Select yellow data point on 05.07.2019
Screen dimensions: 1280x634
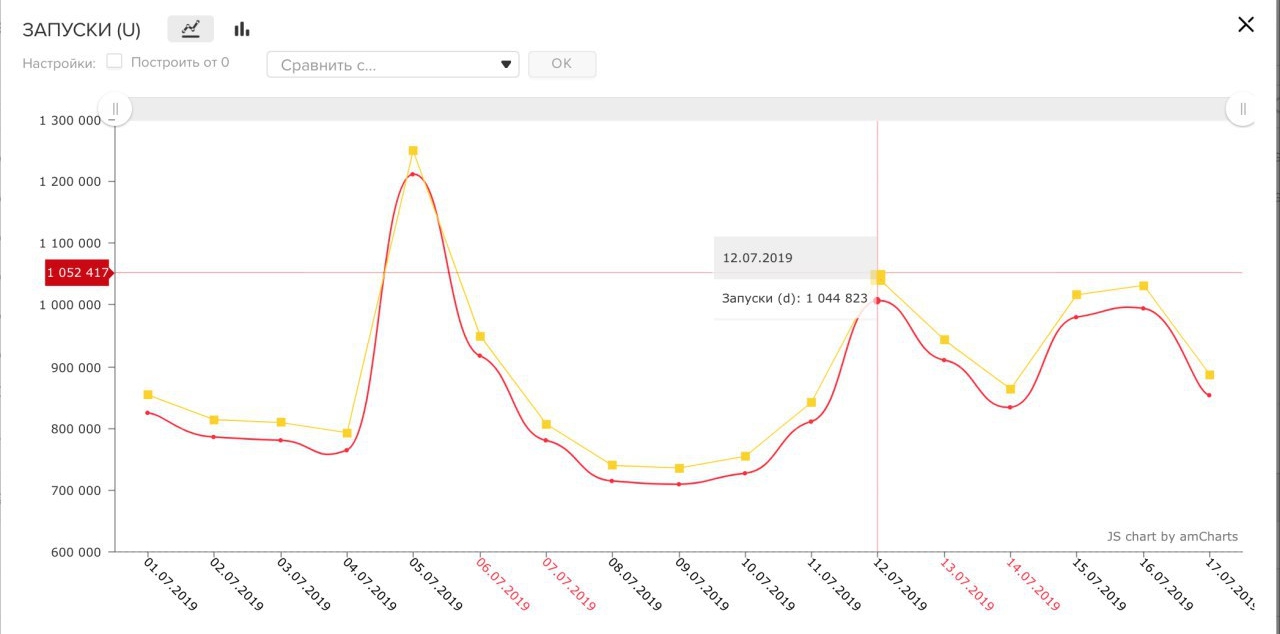(x=413, y=151)
